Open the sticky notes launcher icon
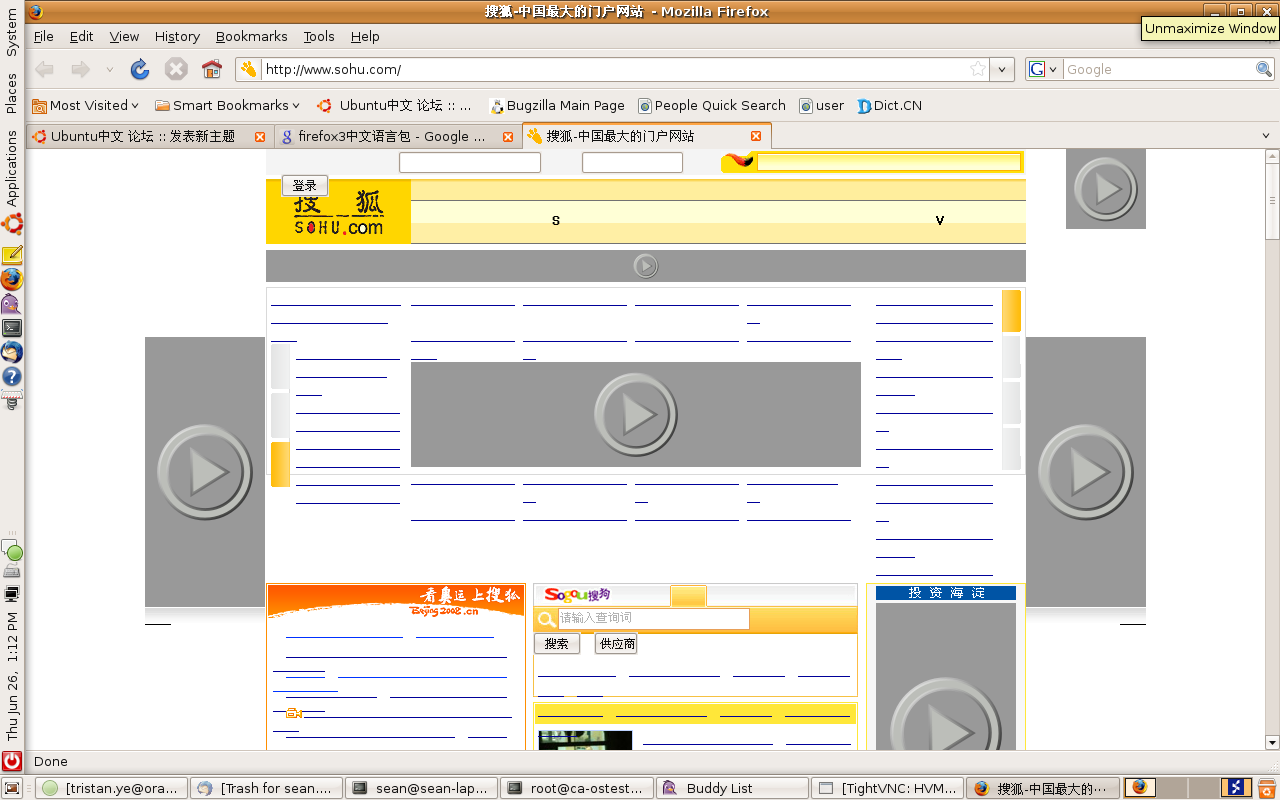This screenshot has height=800, width=1280. click(12, 255)
